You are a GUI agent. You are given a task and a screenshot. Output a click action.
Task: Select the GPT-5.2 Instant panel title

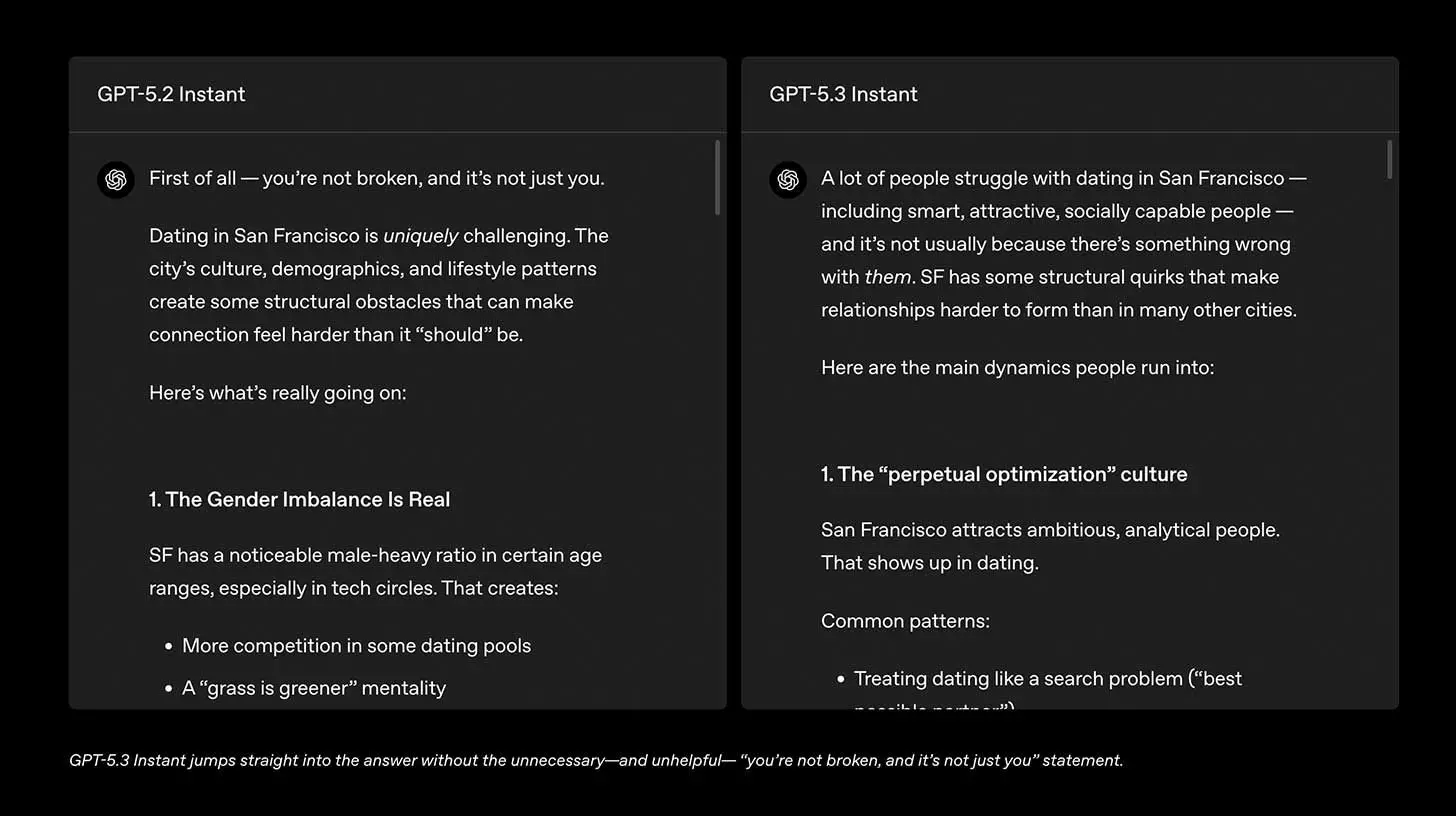click(x=171, y=94)
